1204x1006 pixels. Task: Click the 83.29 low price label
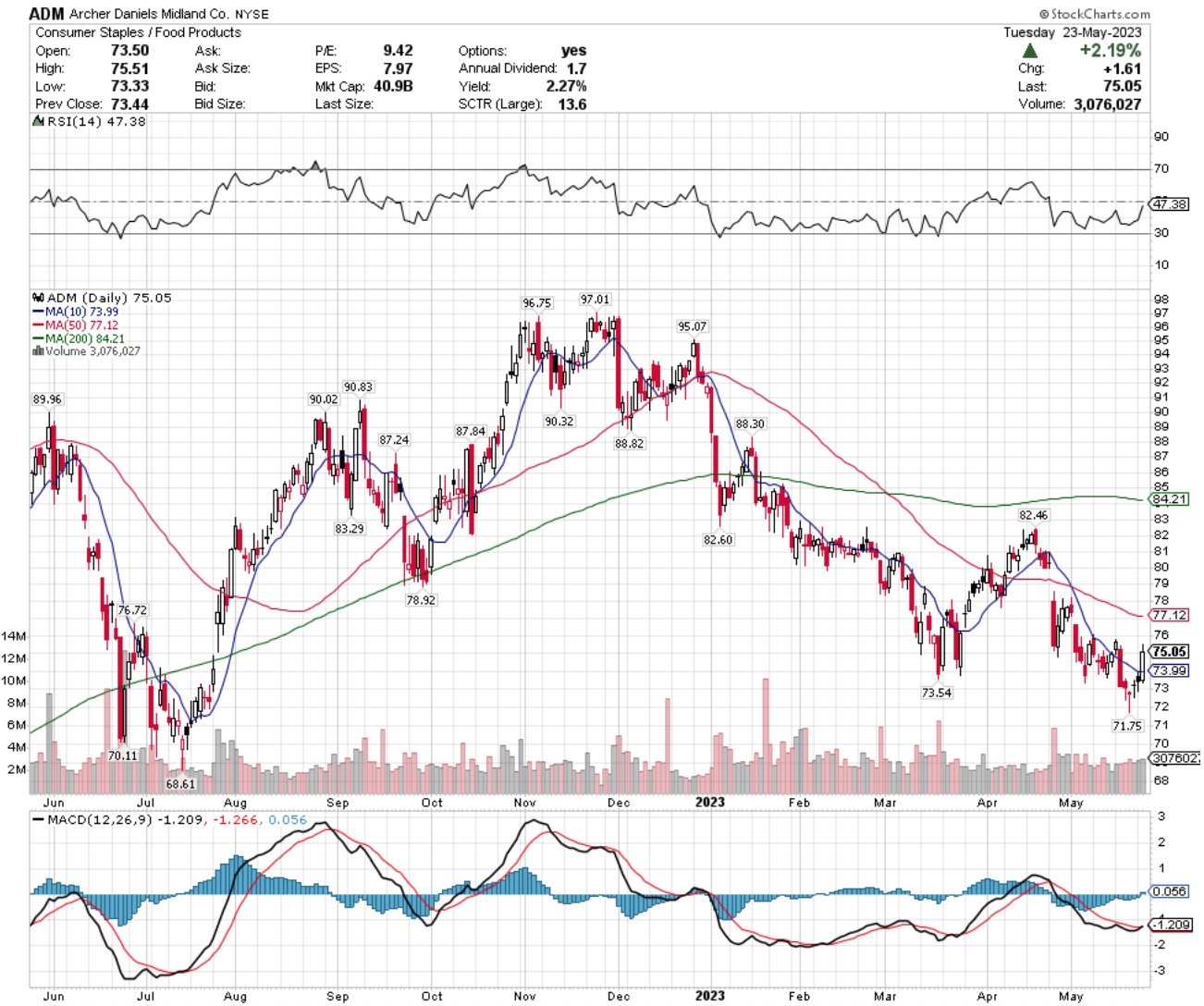(x=350, y=529)
